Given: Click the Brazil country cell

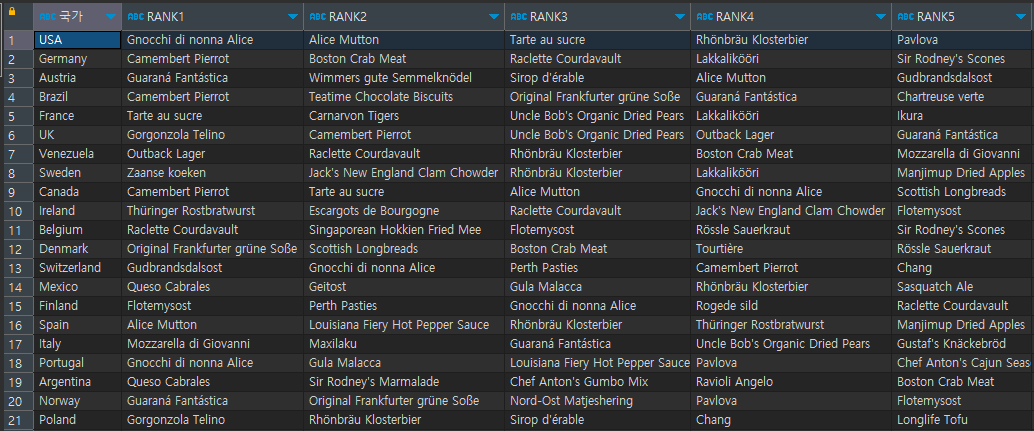Looking at the screenshot, I should point(77,97).
